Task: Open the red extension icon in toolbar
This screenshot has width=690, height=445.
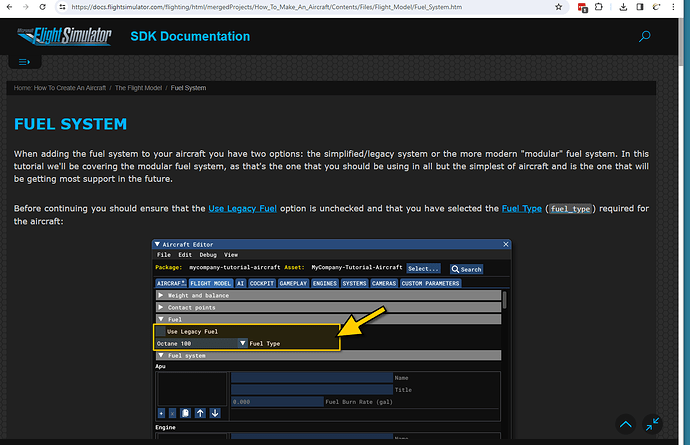Action: pyautogui.click(x=583, y=7)
